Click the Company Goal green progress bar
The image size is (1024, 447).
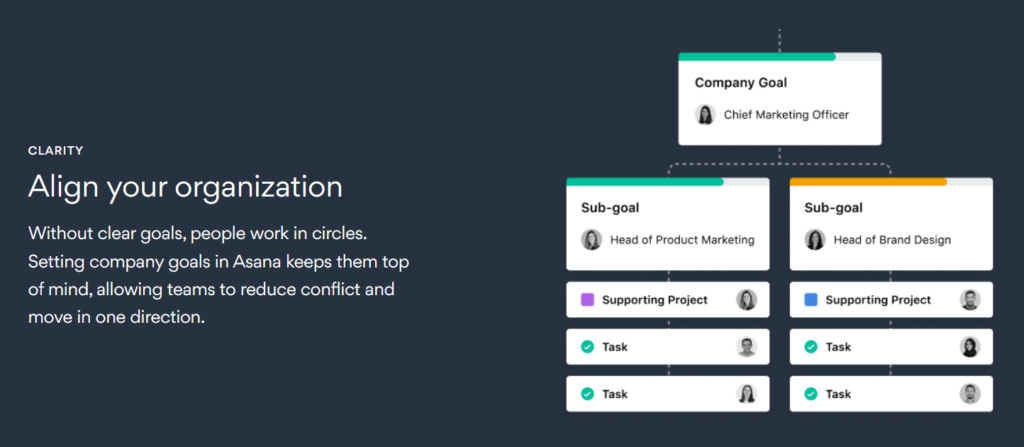pyautogui.click(x=758, y=57)
